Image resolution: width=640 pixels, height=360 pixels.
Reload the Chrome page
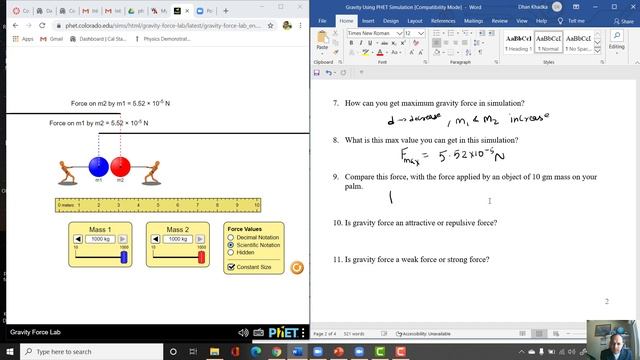pyautogui.click(x=42, y=25)
